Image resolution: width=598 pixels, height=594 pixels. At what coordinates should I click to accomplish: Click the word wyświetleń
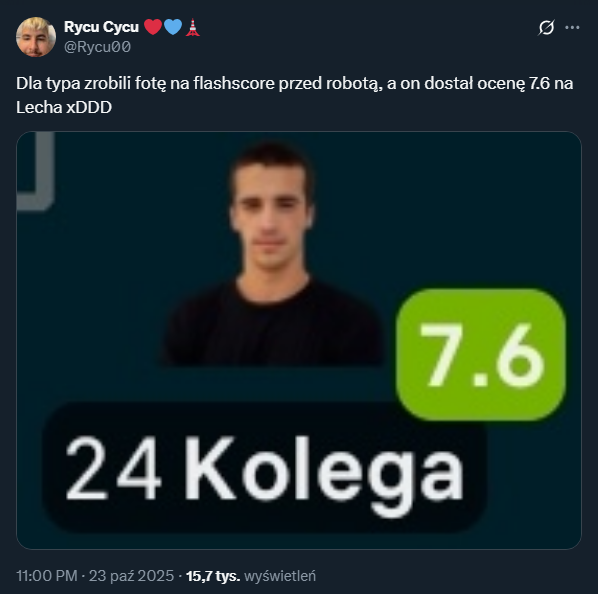coord(280,576)
